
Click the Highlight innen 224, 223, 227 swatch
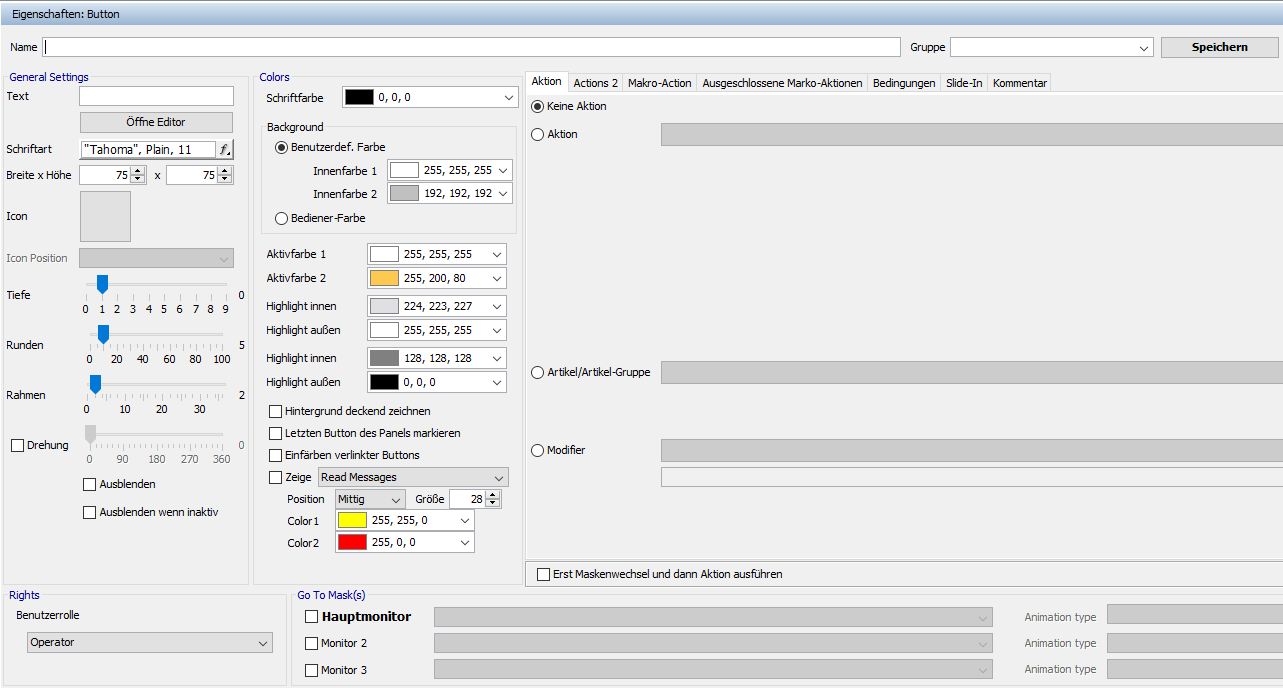[x=384, y=306]
